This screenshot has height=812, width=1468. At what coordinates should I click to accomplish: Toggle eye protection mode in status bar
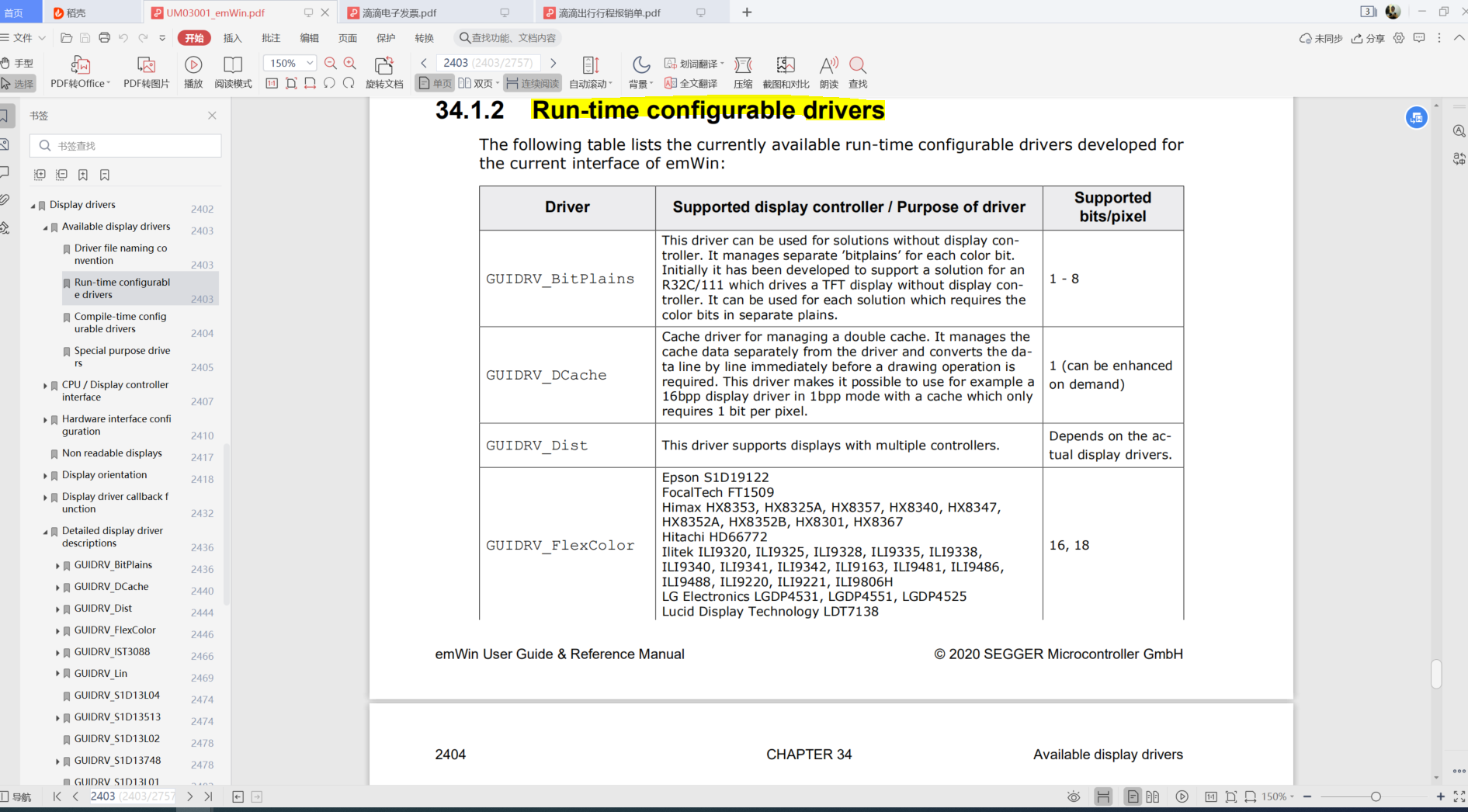click(1074, 796)
